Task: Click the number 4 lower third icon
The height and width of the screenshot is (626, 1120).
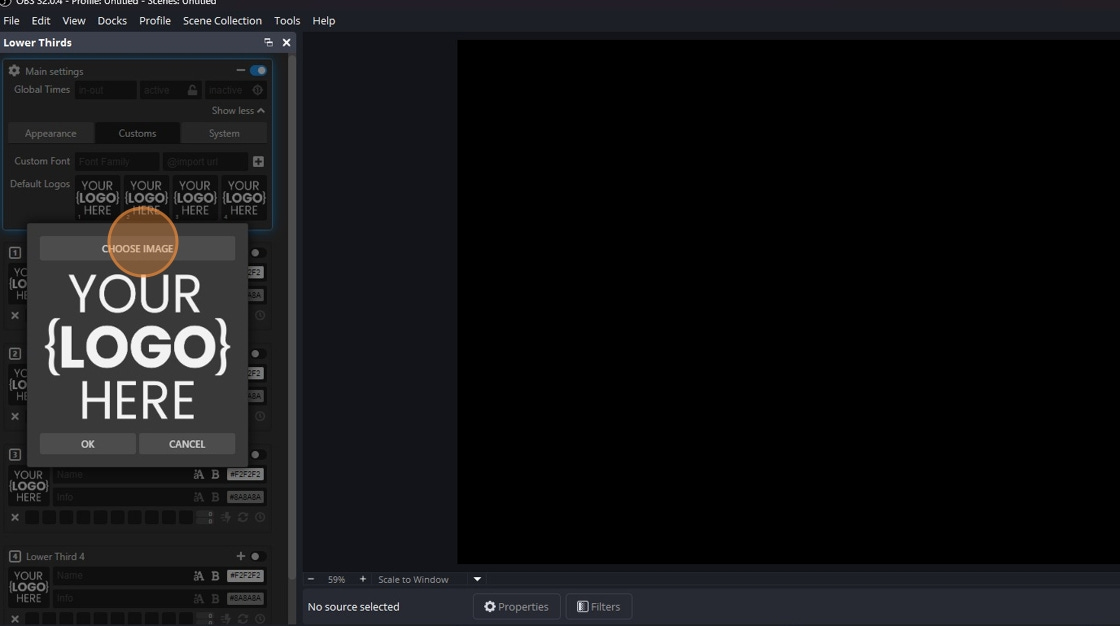Action: pos(14,556)
